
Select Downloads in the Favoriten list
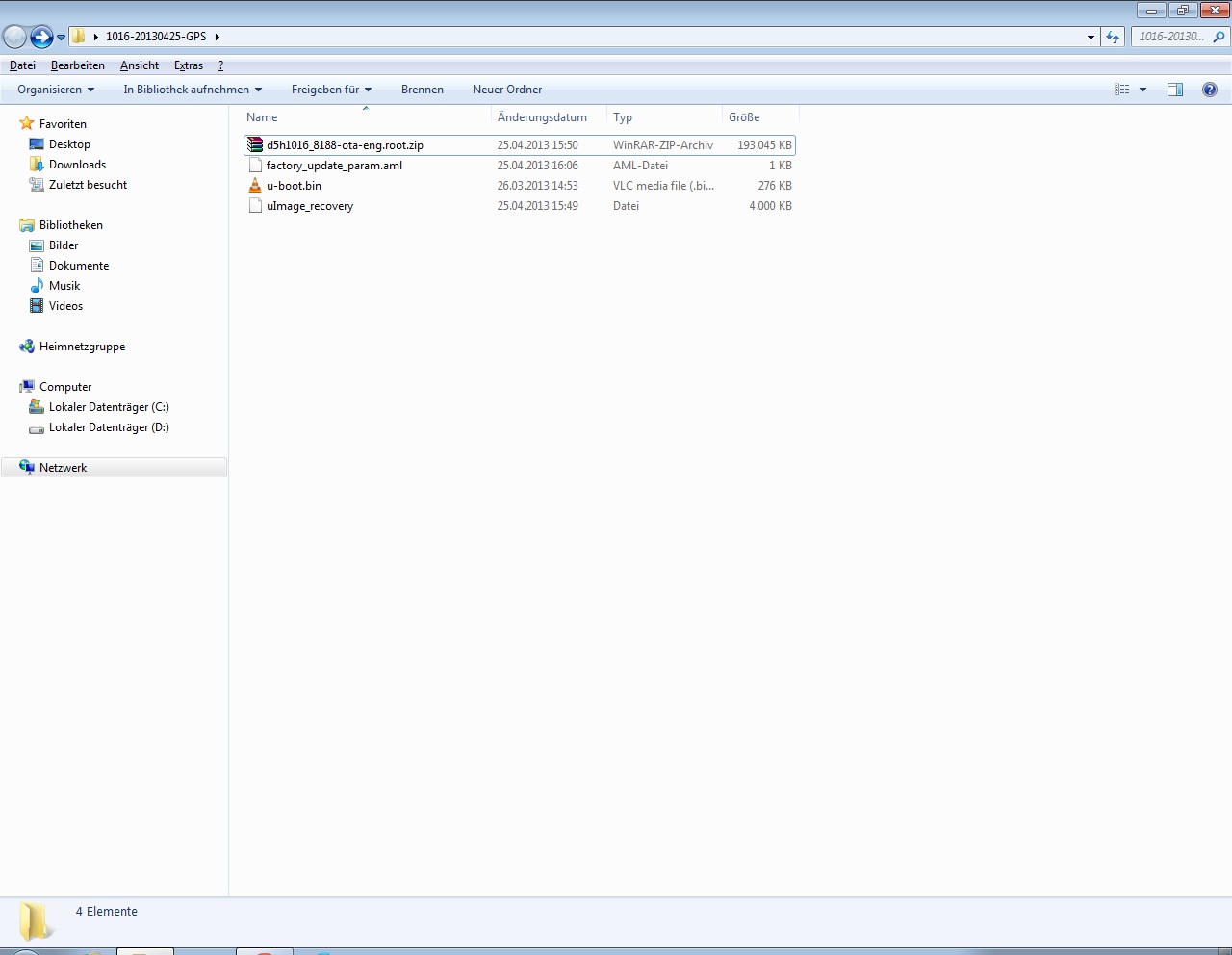tap(77, 165)
